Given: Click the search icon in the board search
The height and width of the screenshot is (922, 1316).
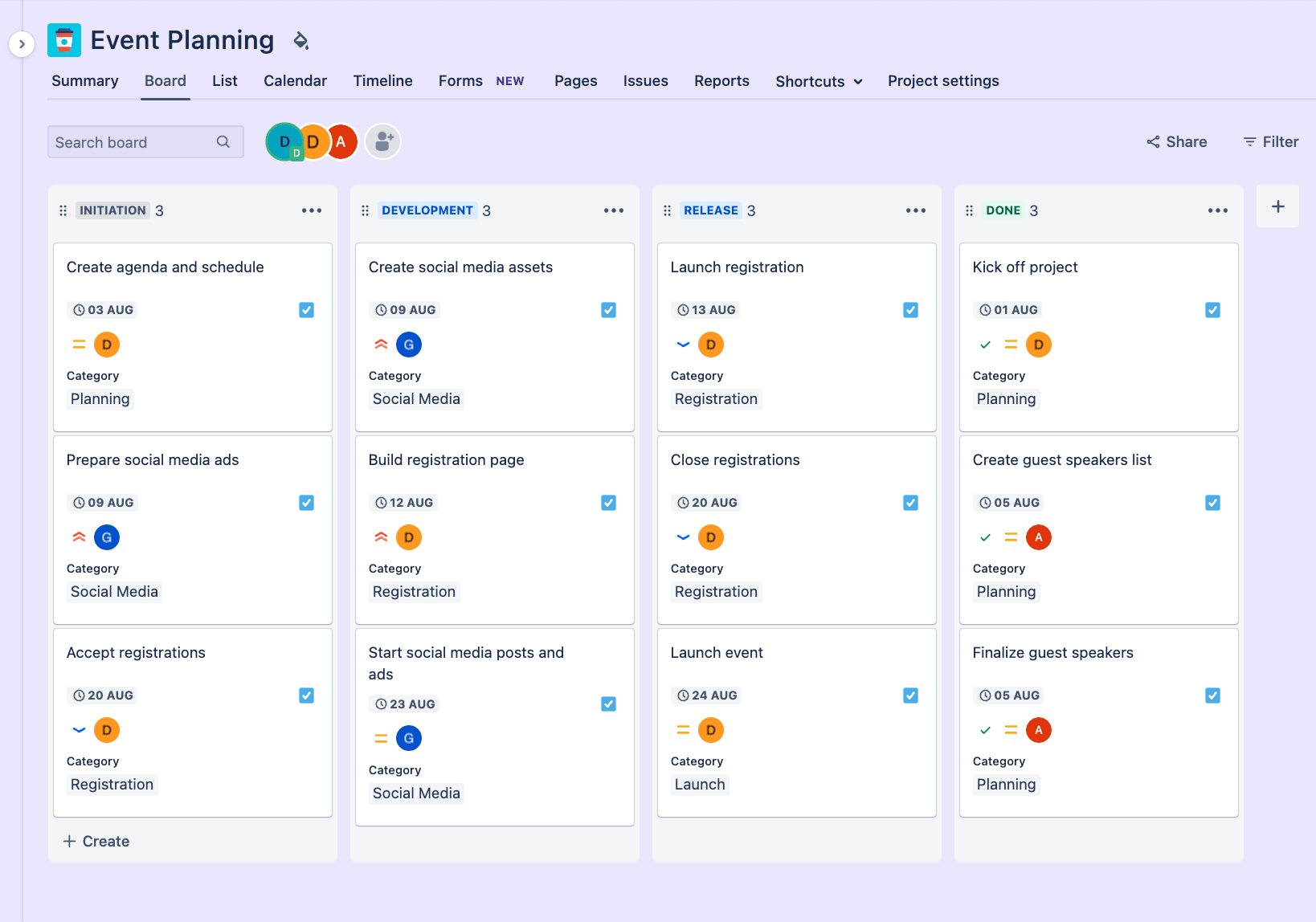Looking at the screenshot, I should [223, 141].
